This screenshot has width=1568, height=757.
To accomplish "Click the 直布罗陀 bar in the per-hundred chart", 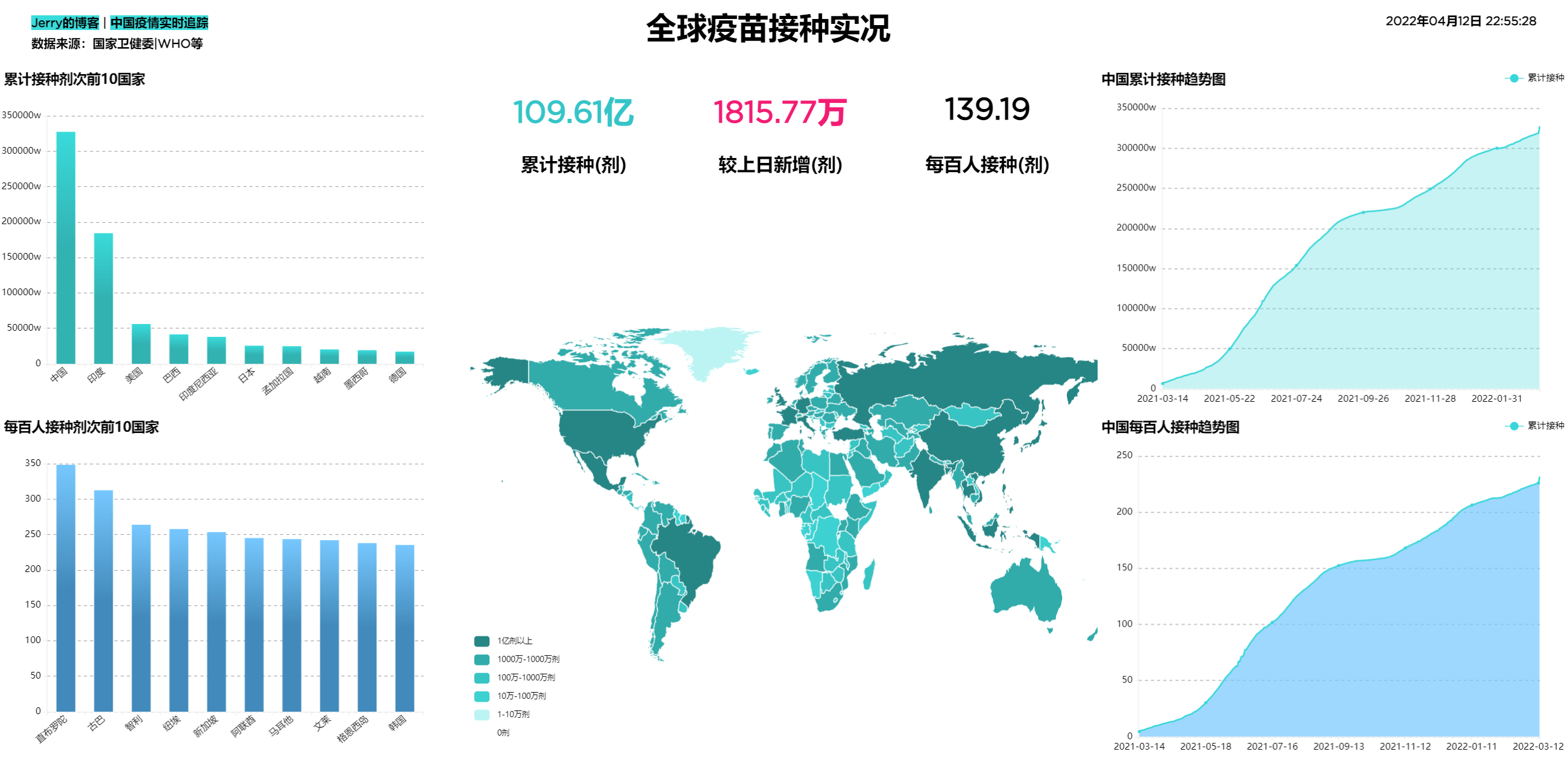I will 66,588.
